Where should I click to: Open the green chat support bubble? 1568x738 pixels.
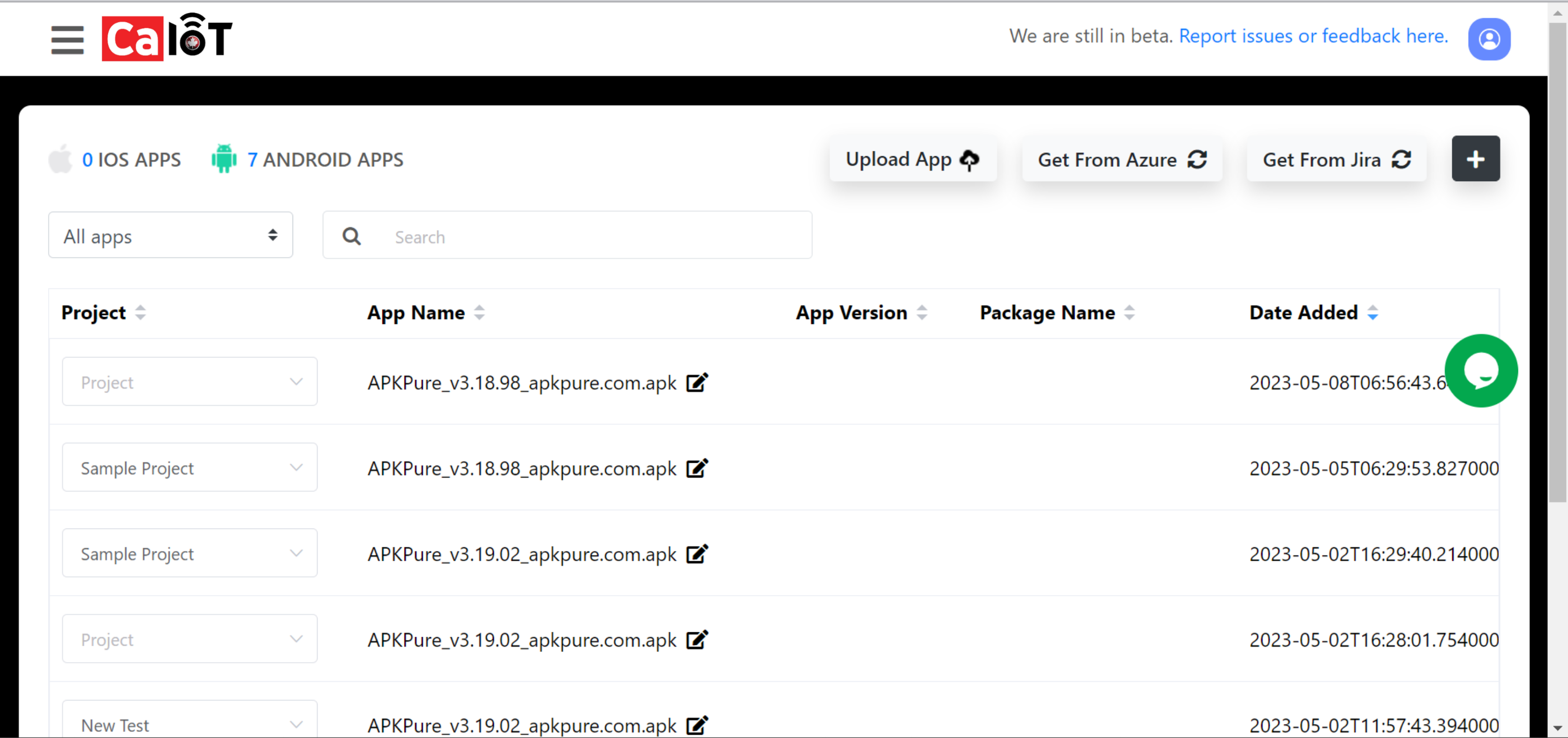coord(1481,371)
